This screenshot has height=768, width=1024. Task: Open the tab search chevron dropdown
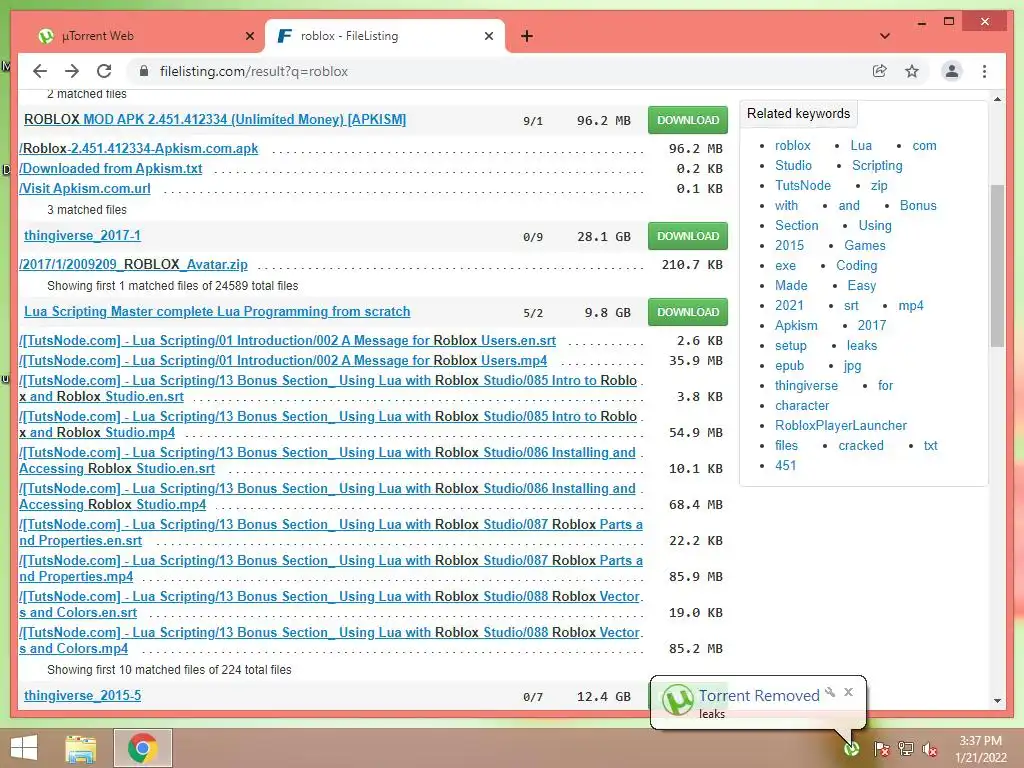point(885,36)
